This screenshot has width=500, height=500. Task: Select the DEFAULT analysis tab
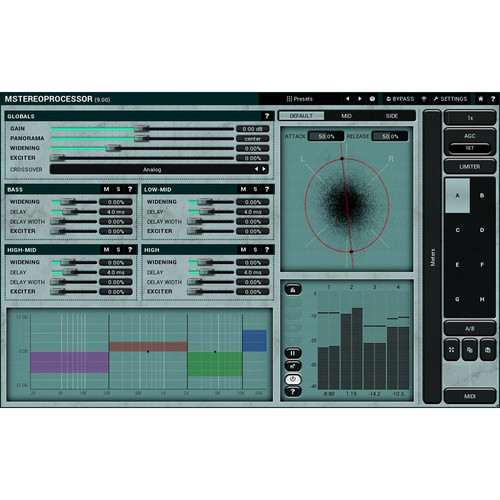pyautogui.click(x=301, y=116)
